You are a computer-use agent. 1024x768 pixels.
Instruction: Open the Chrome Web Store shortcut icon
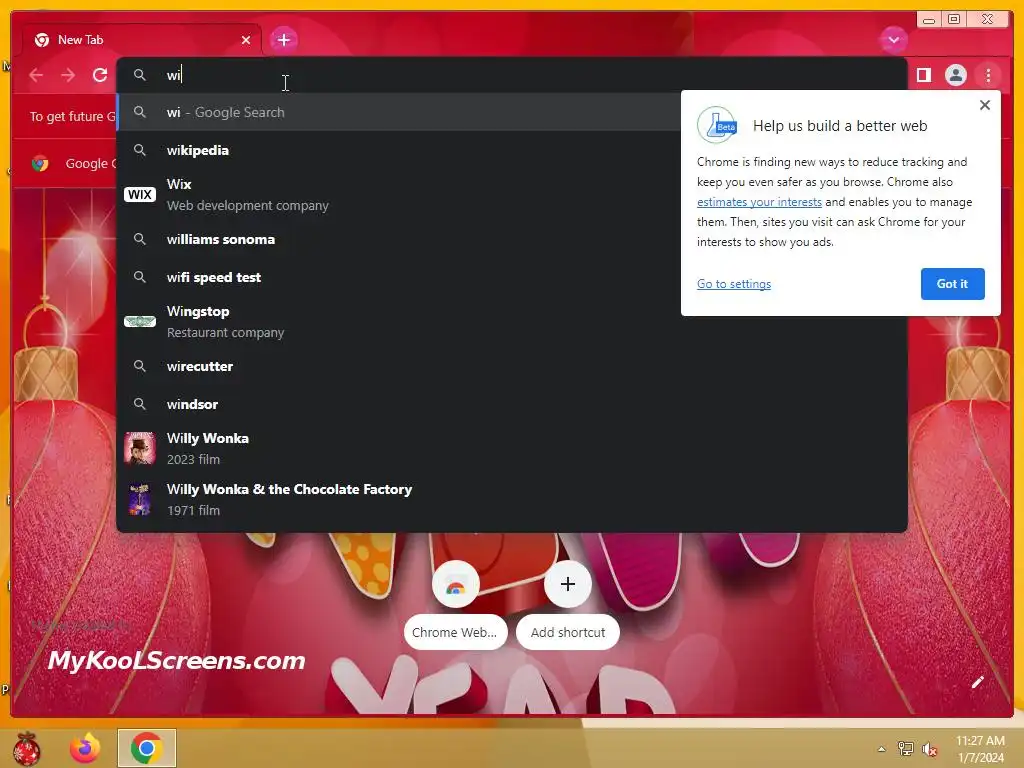coord(456,584)
